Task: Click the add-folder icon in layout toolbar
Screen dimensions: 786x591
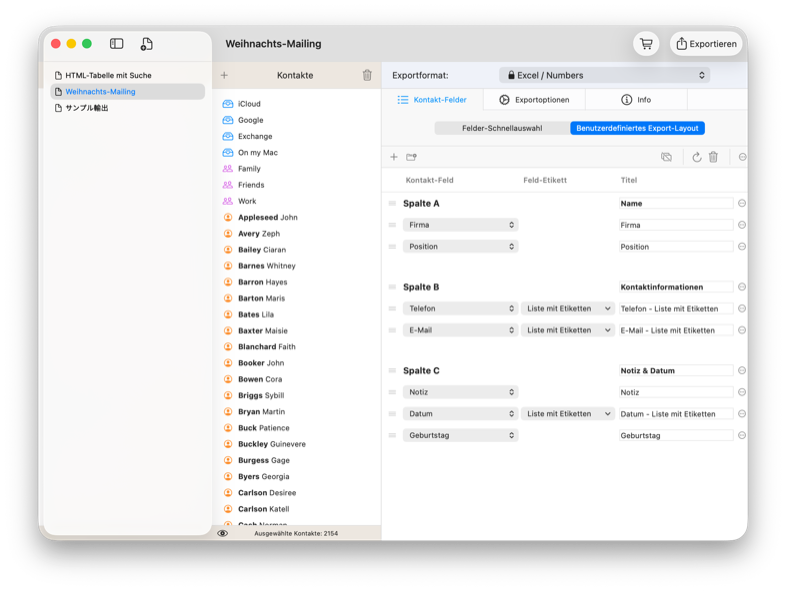Action: coord(411,157)
